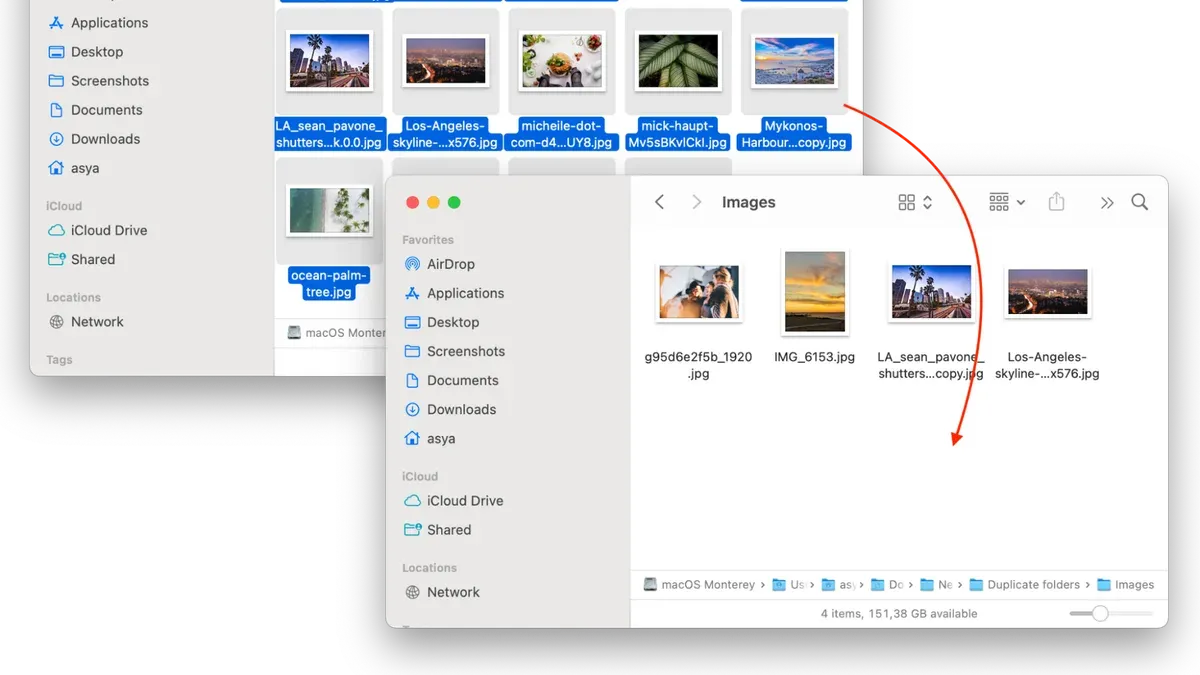
Task: Select Los-Angeles-skyline thumbnail in back window
Action: pyautogui.click(x=445, y=60)
